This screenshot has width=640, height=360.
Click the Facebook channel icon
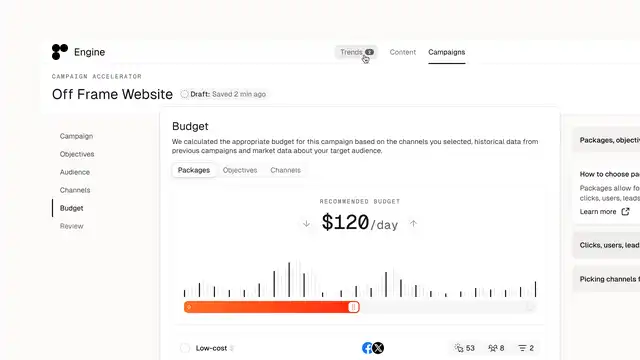click(367, 348)
